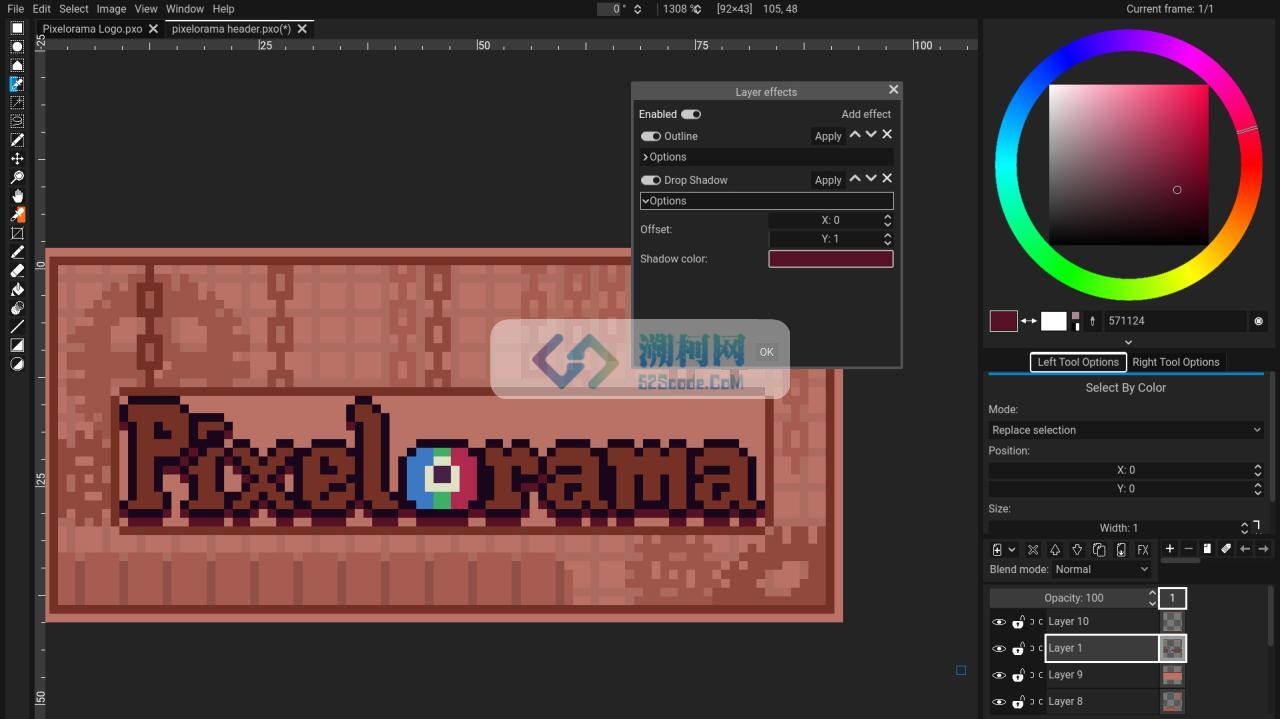Collapse the Drop Shadow Options section
The height and width of the screenshot is (719, 1280).
[766, 201]
